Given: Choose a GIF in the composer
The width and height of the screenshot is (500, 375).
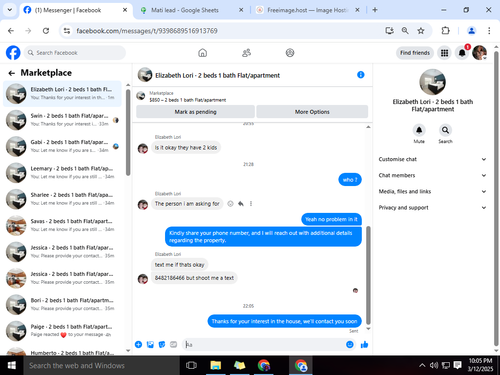Looking at the screenshot, I should (174, 344).
